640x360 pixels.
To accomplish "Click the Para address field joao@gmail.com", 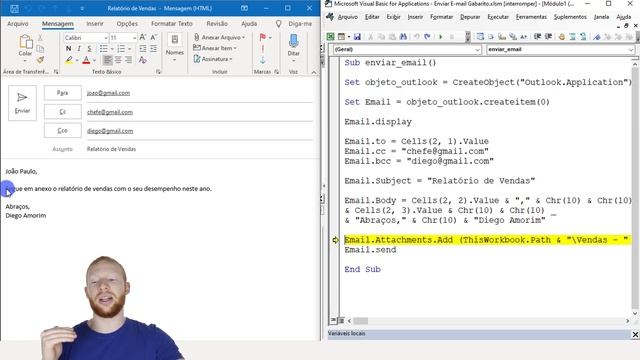I will click(x=199, y=93).
